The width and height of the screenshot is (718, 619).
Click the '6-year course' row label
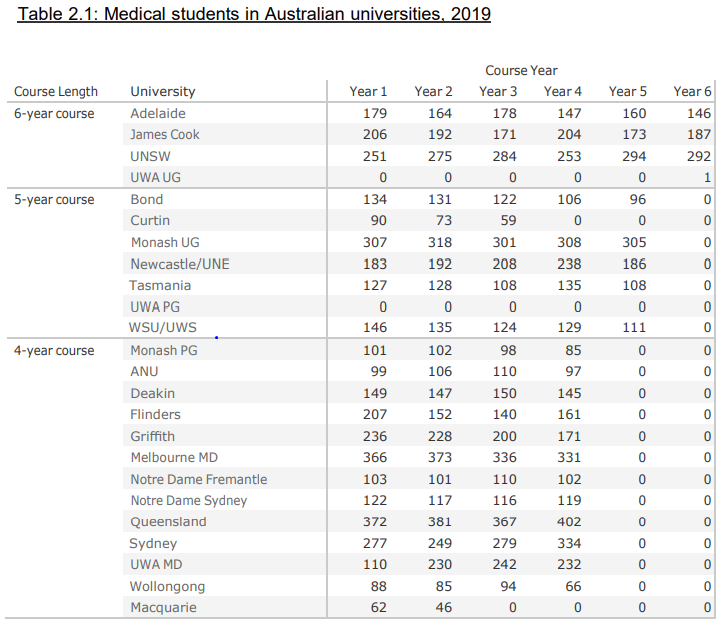[x=54, y=114]
